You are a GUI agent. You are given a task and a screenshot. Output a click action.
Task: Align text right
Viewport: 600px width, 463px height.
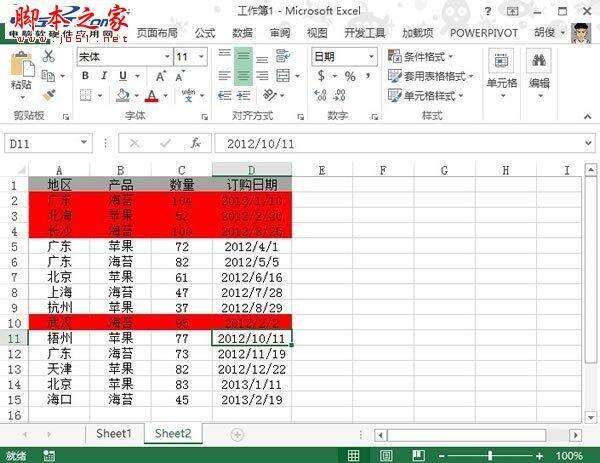pyautogui.click(x=262, y=76)
